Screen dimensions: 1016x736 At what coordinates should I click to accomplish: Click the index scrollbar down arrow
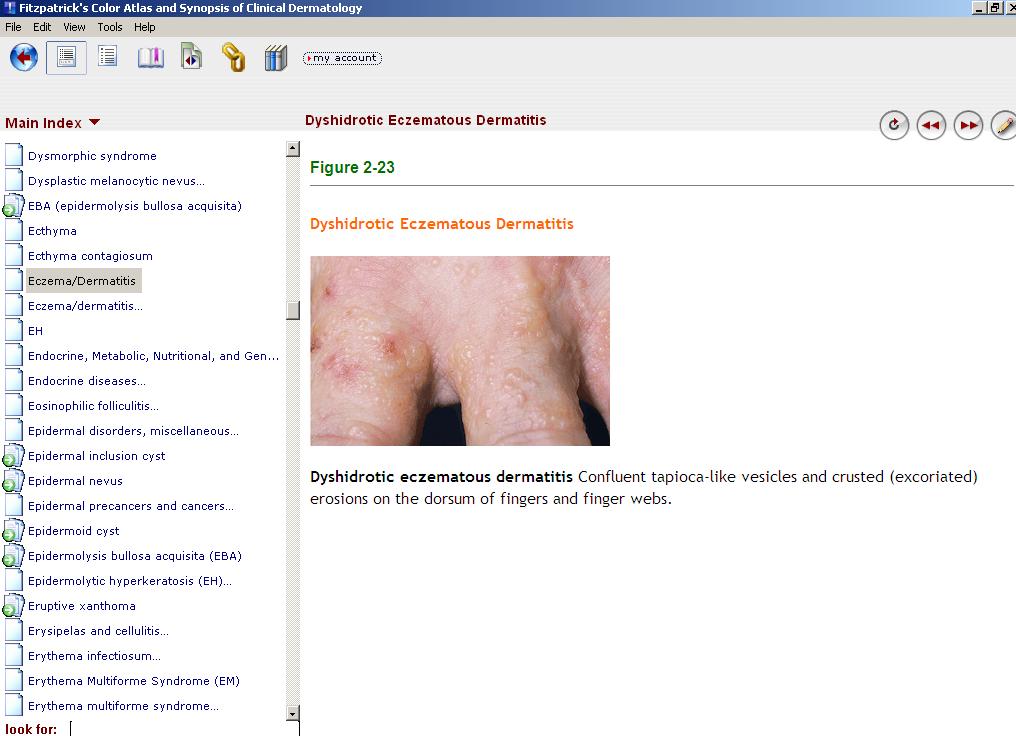(293, 714)
